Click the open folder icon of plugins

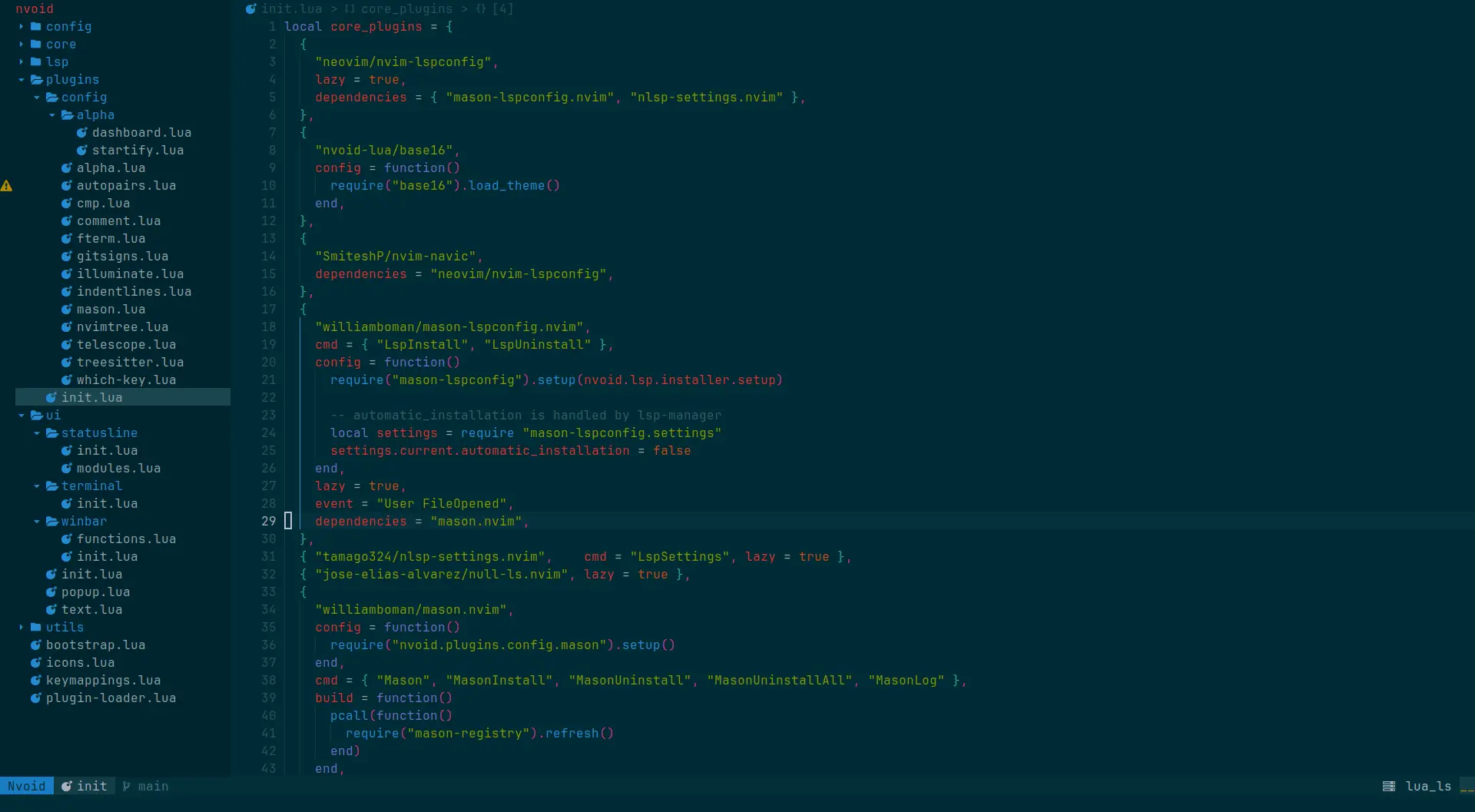tap(36, 80)
